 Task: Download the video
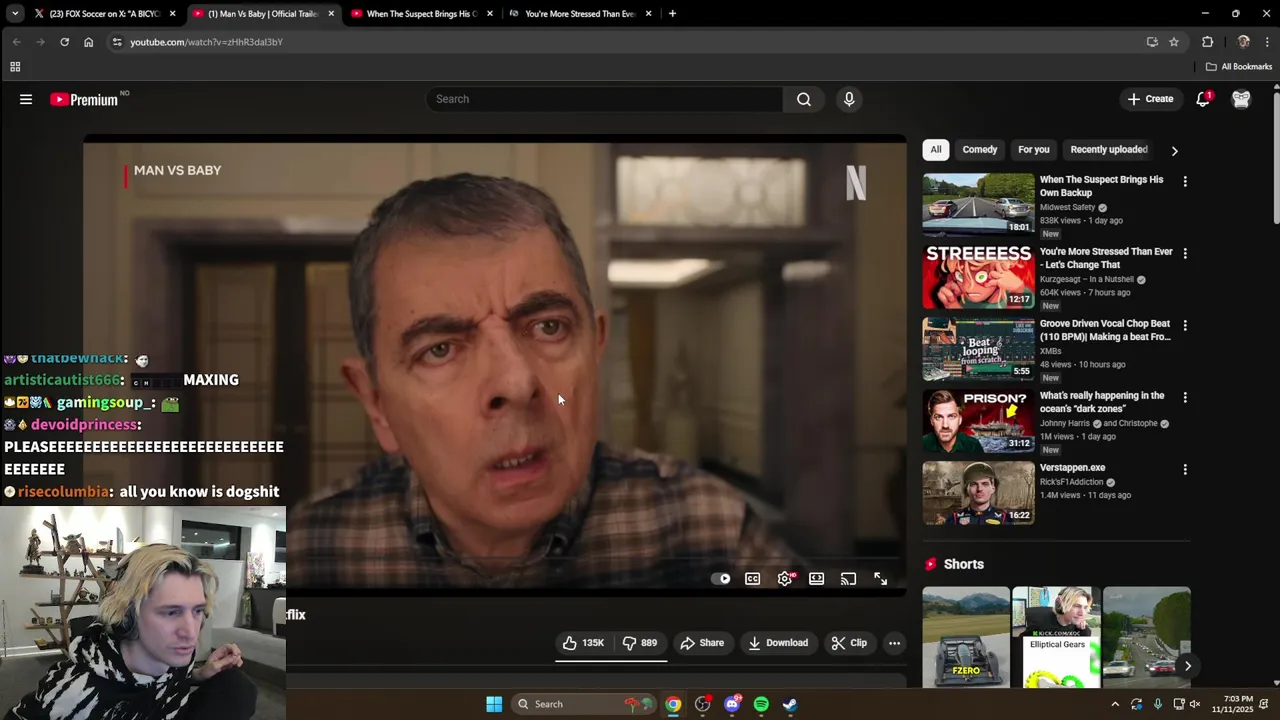(778, 643)
